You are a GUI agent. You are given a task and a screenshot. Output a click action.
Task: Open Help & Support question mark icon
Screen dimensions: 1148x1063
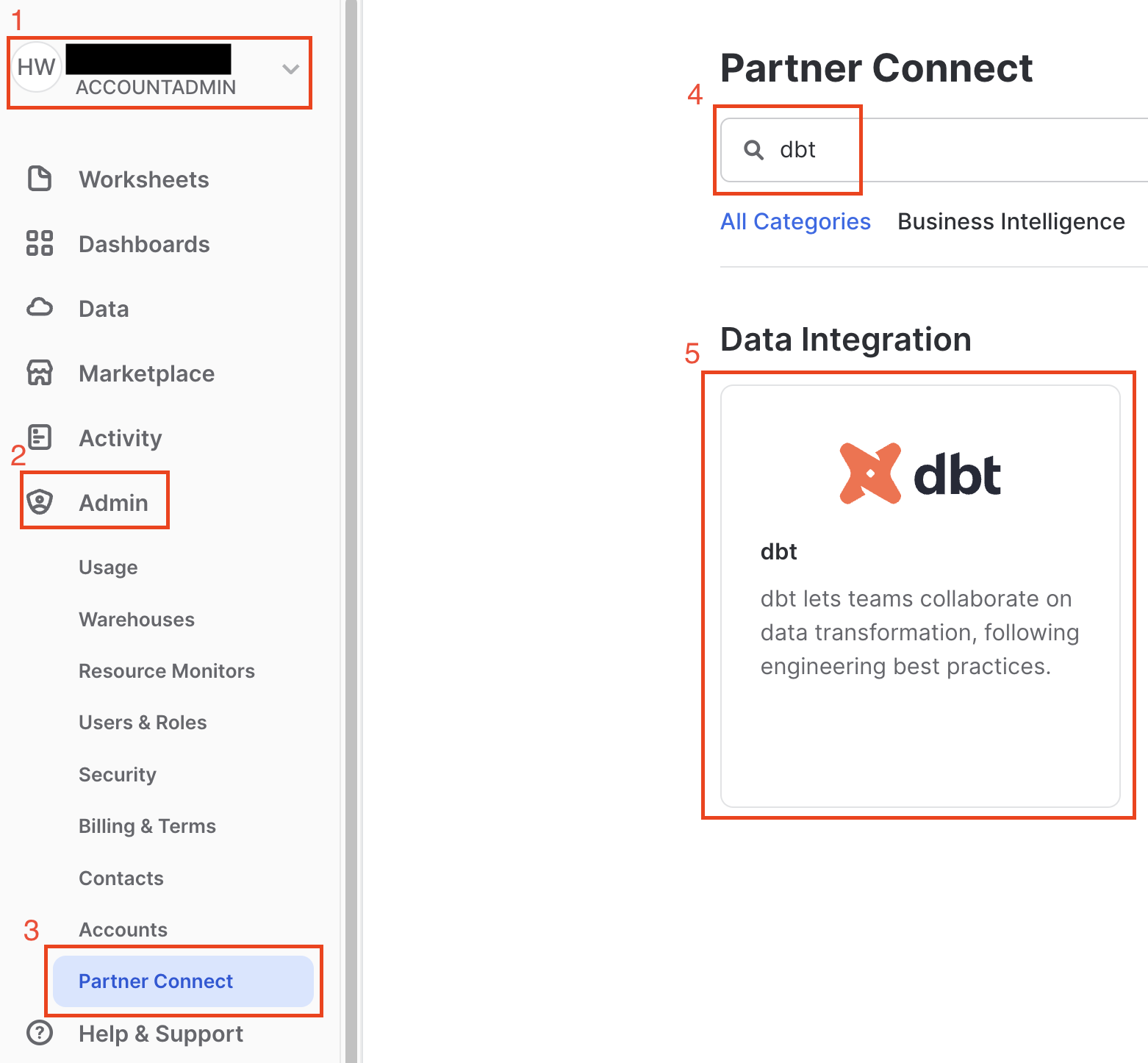pyautogui.click(x=39, y=1033)
